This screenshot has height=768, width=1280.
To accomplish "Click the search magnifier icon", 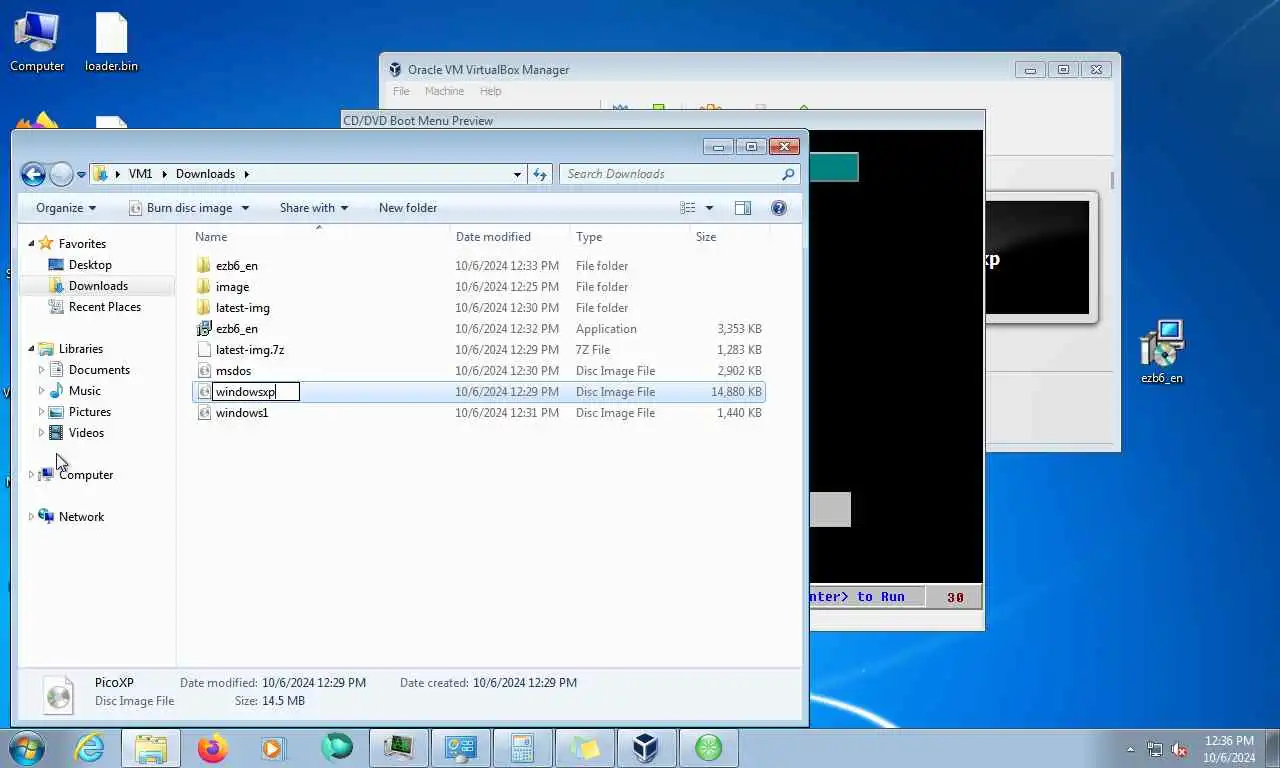I will [x=788, y=174].
